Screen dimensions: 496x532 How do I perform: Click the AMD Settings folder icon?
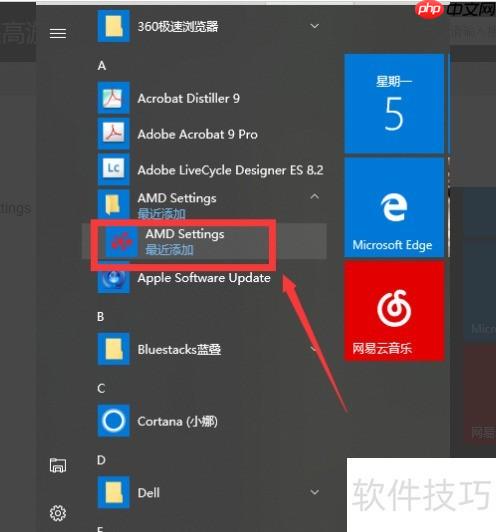pos(113,205)
